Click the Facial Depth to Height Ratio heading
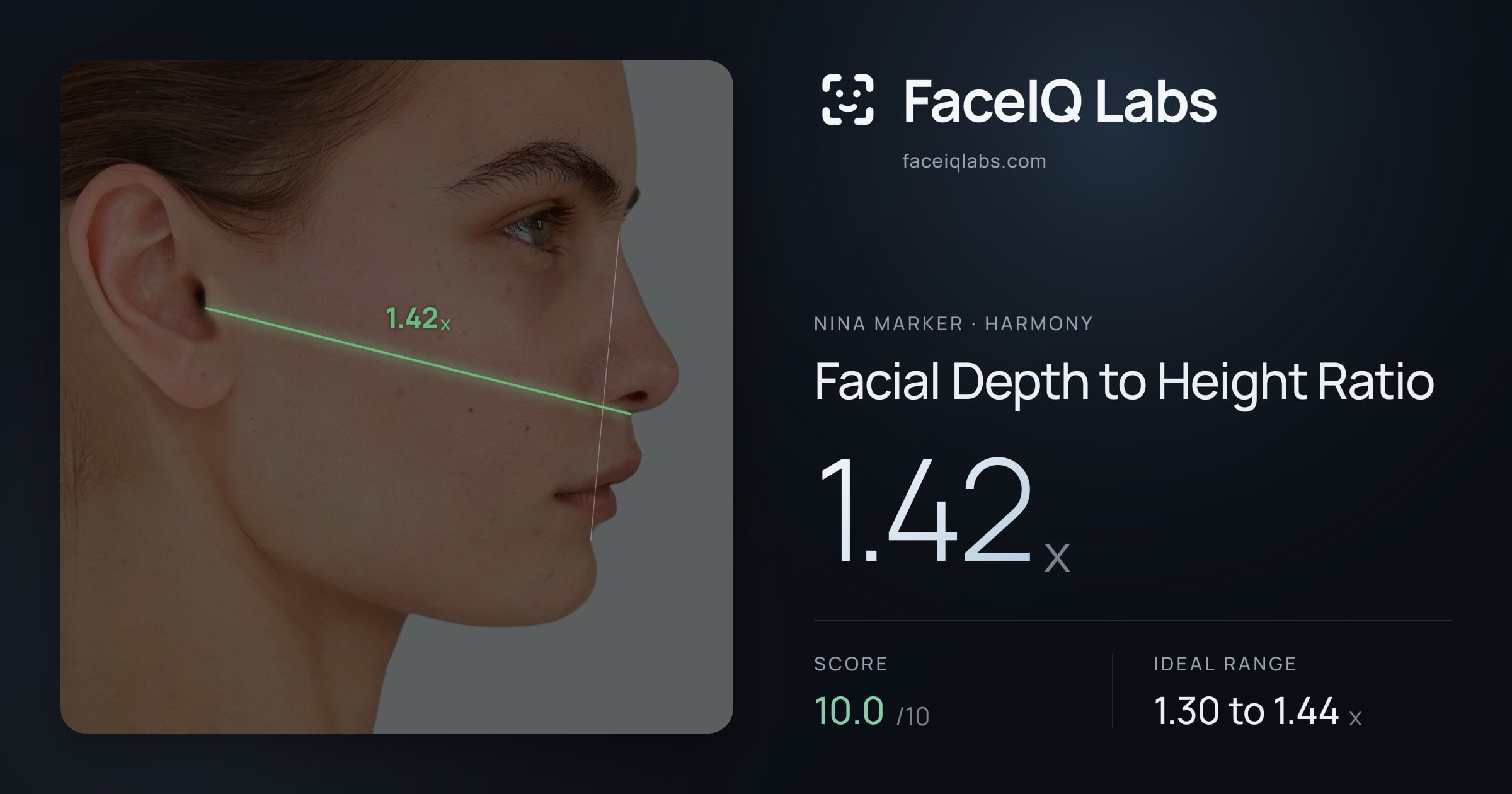Screen dimensions: 1512x794 tap(1124, 382)
